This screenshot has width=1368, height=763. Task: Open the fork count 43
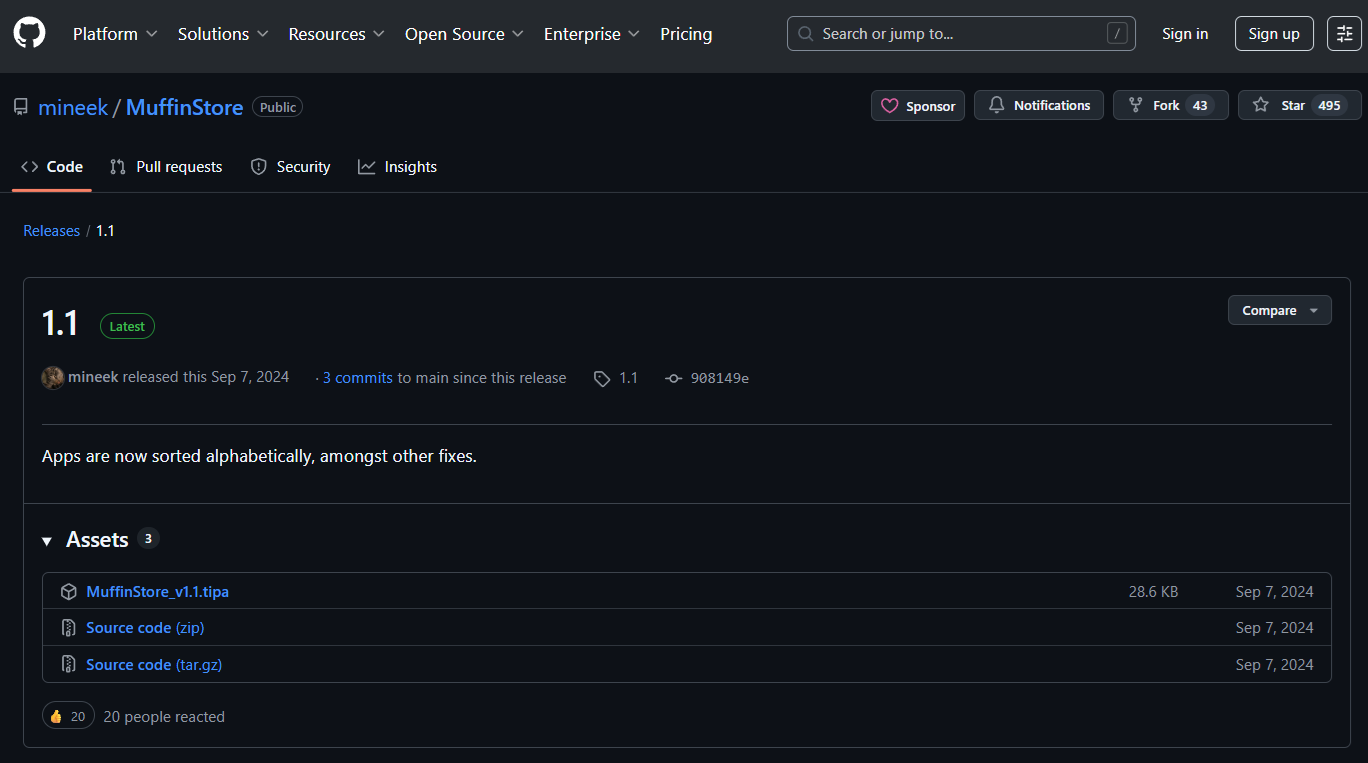[1200, 105]
